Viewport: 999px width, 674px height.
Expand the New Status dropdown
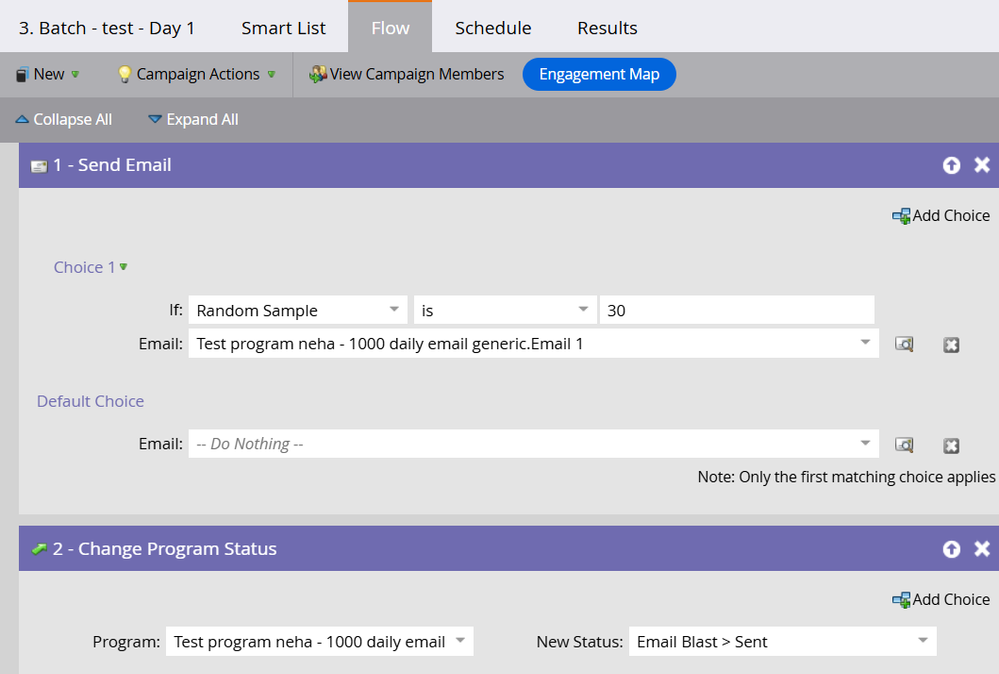782,642
